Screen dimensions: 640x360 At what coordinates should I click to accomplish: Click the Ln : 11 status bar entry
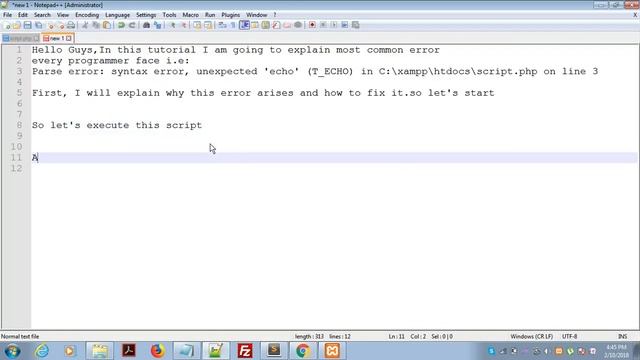pyautogui.click(x=396, y=336)
